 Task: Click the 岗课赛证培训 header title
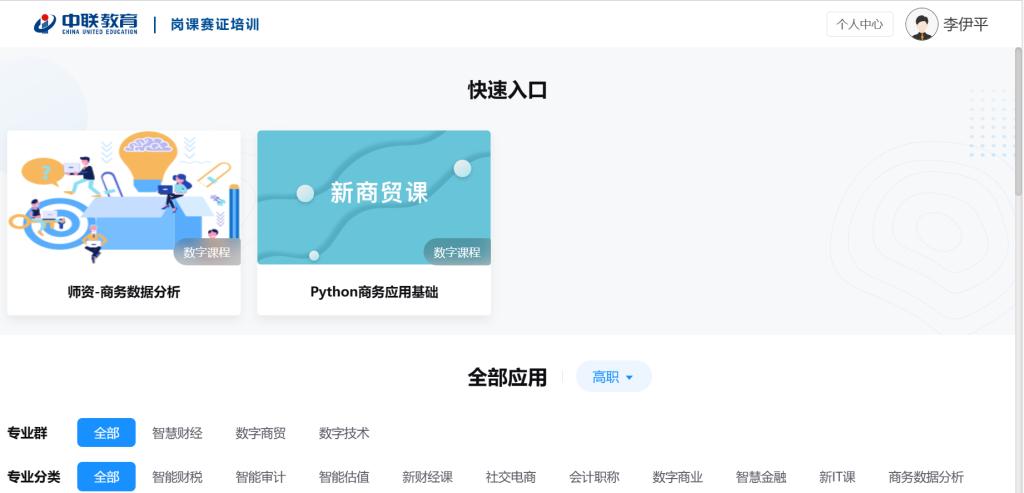(215, 25)
